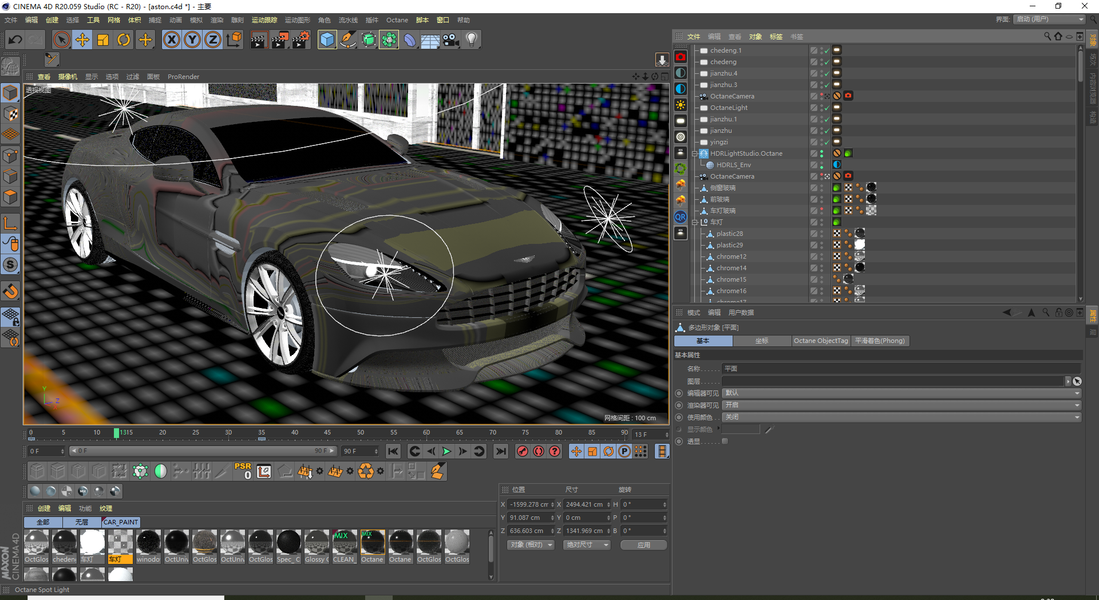
Task: Click the blue QR sidebar icon
Action: (681, 217)
